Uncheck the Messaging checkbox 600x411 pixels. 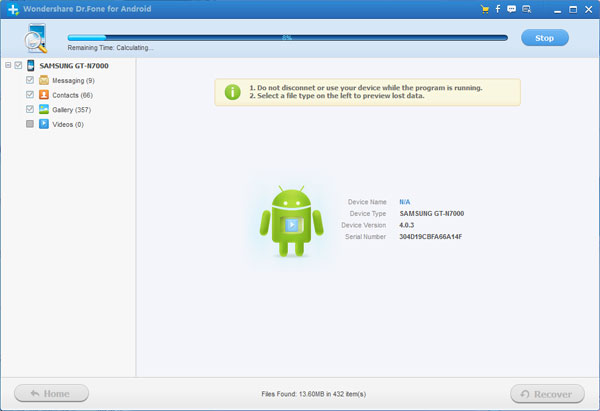tap(30, 80)
